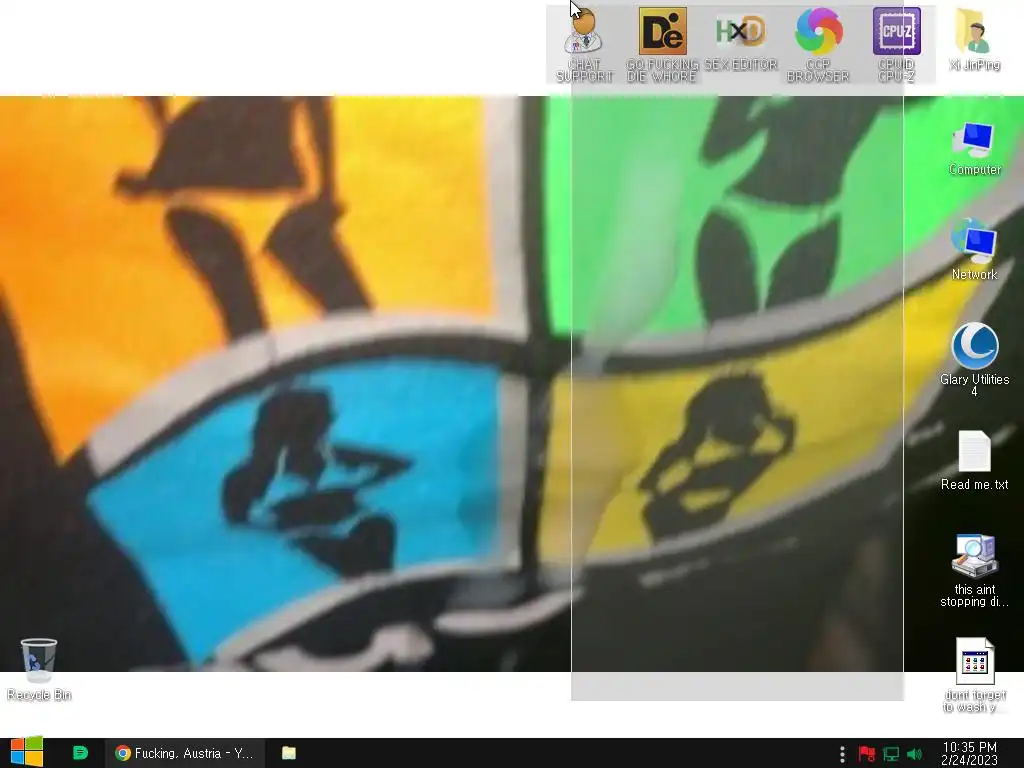Viewport: 1024px width, 768px height.
Task: Select the orange De application icon
Action: coord(662,44)
